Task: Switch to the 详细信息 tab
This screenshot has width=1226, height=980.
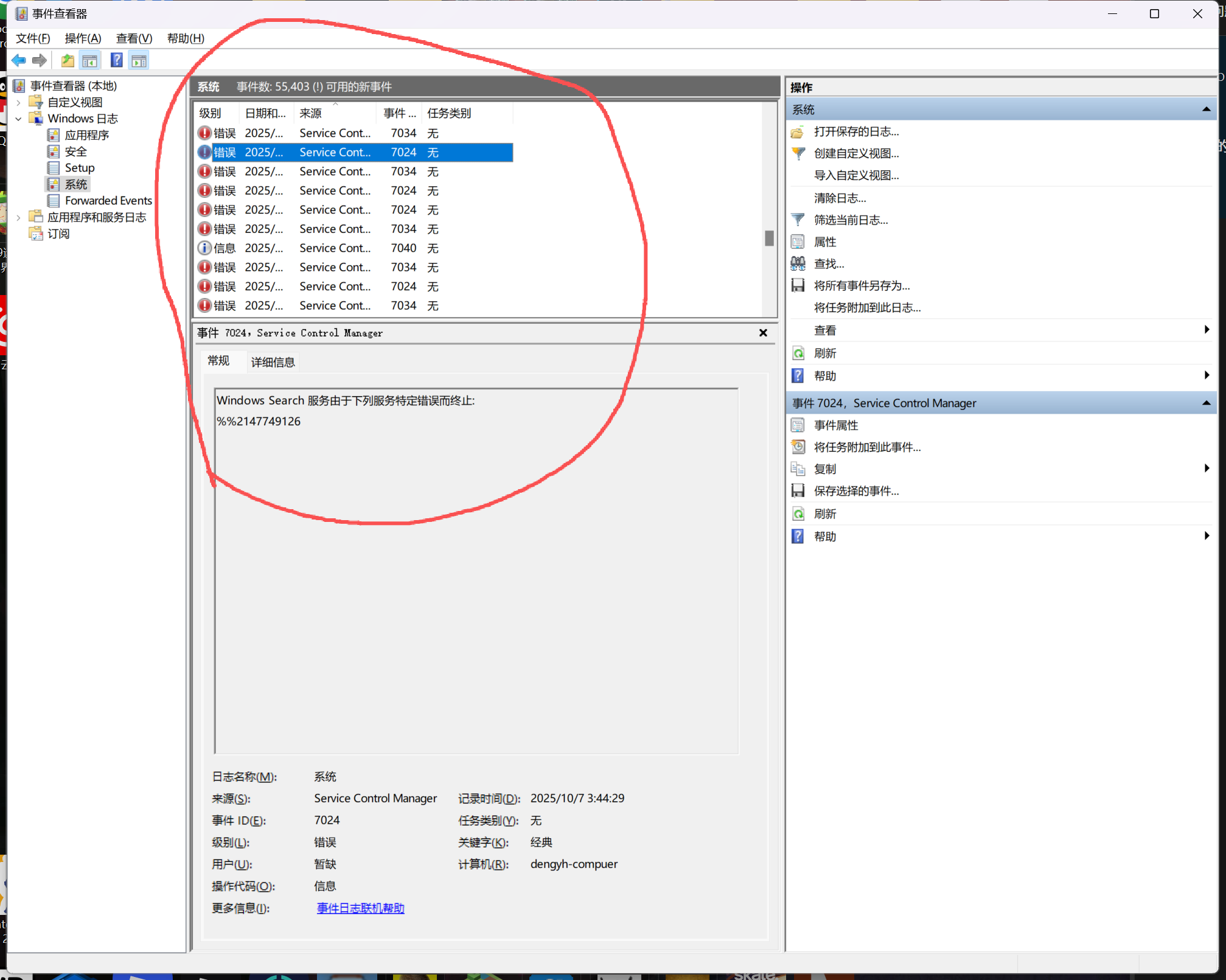Action: (x=273, y=362)
